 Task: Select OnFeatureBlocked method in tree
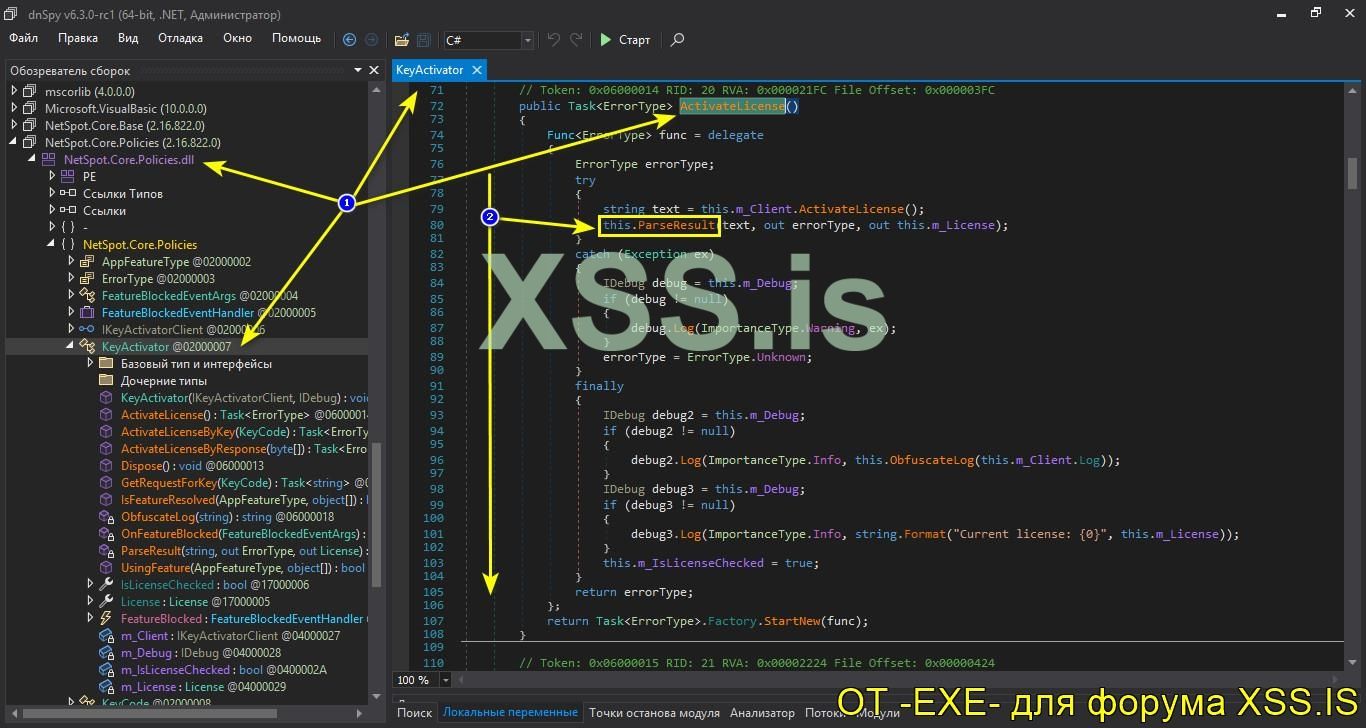[244, 533]
